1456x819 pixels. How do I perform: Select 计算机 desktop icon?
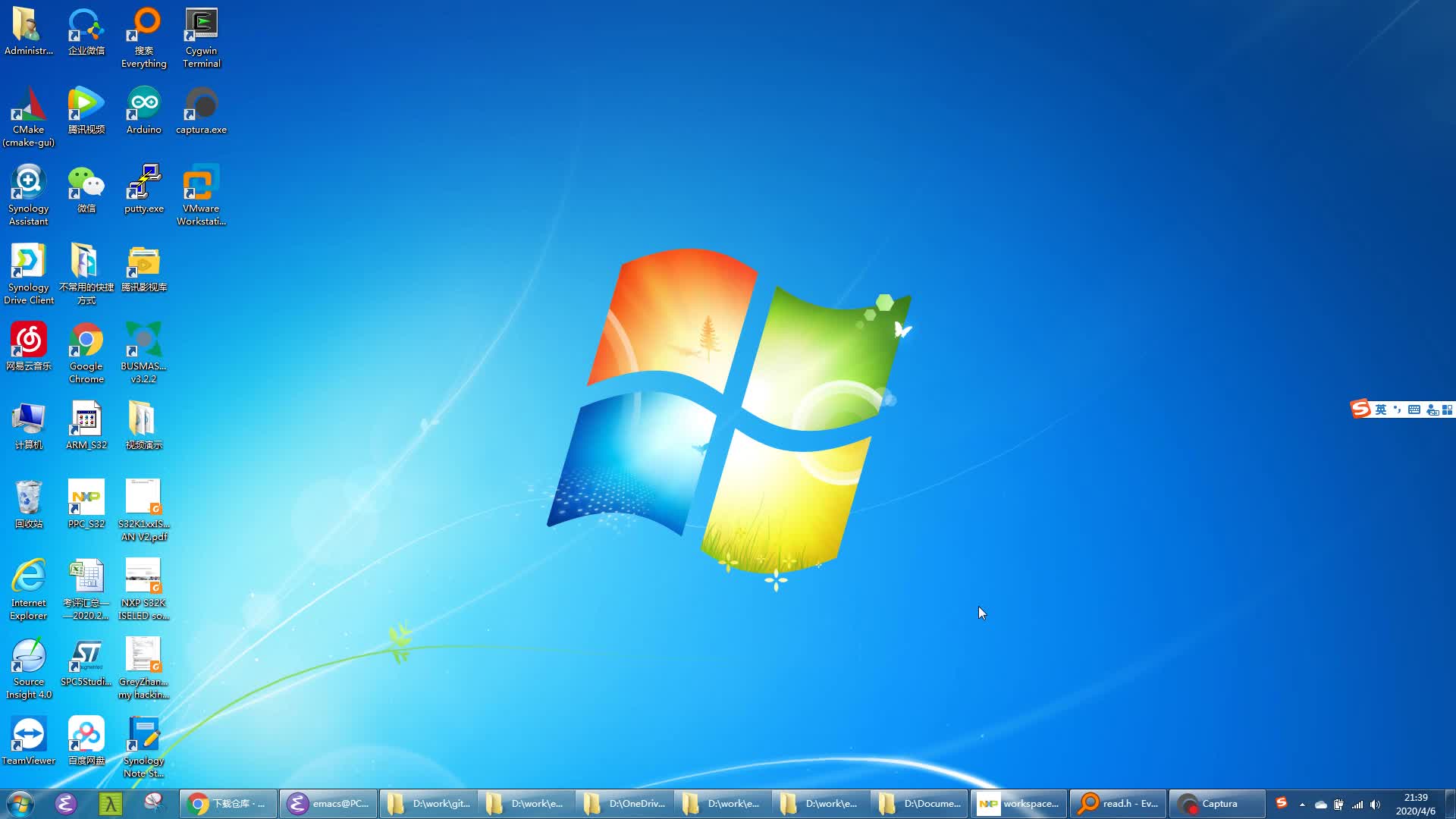[29, 426]
